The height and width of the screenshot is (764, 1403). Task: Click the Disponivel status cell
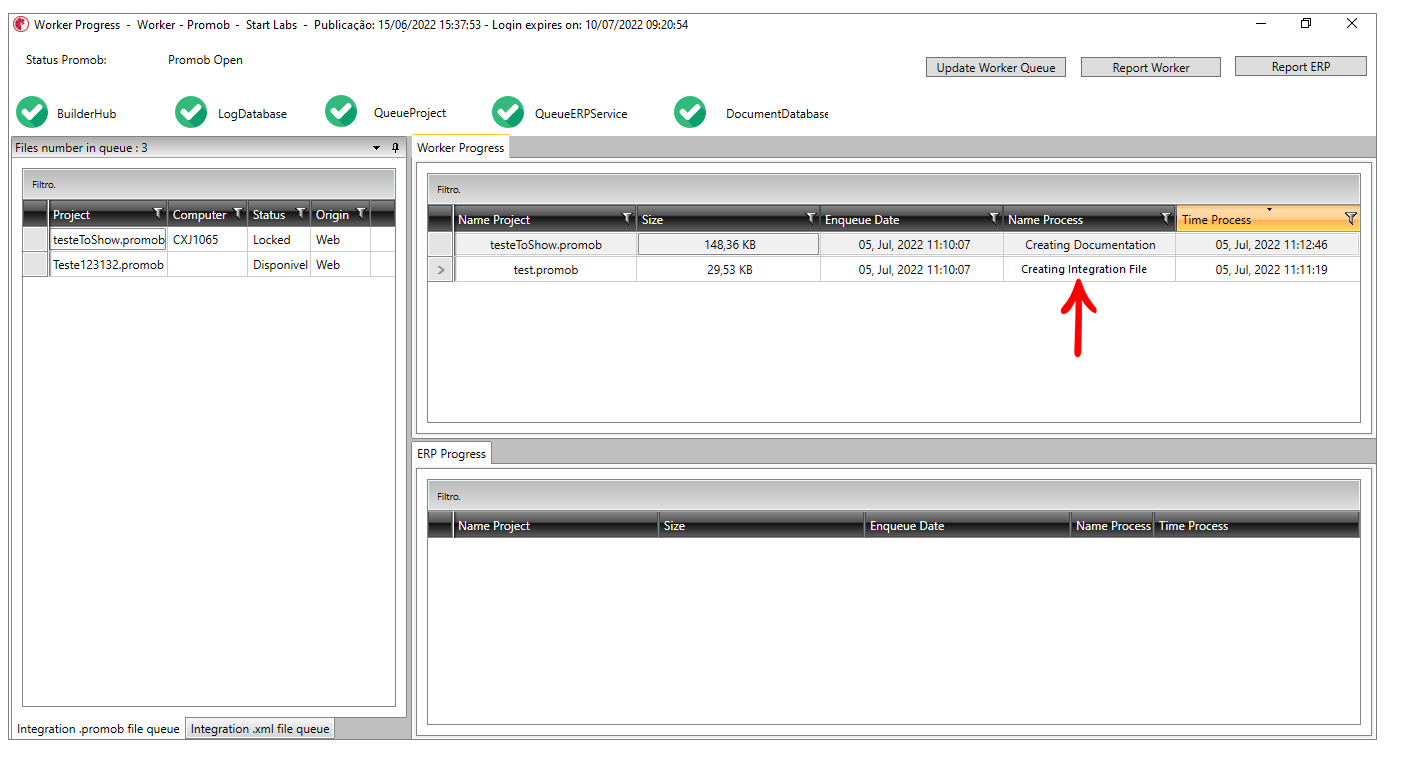(x=279, y=265)
